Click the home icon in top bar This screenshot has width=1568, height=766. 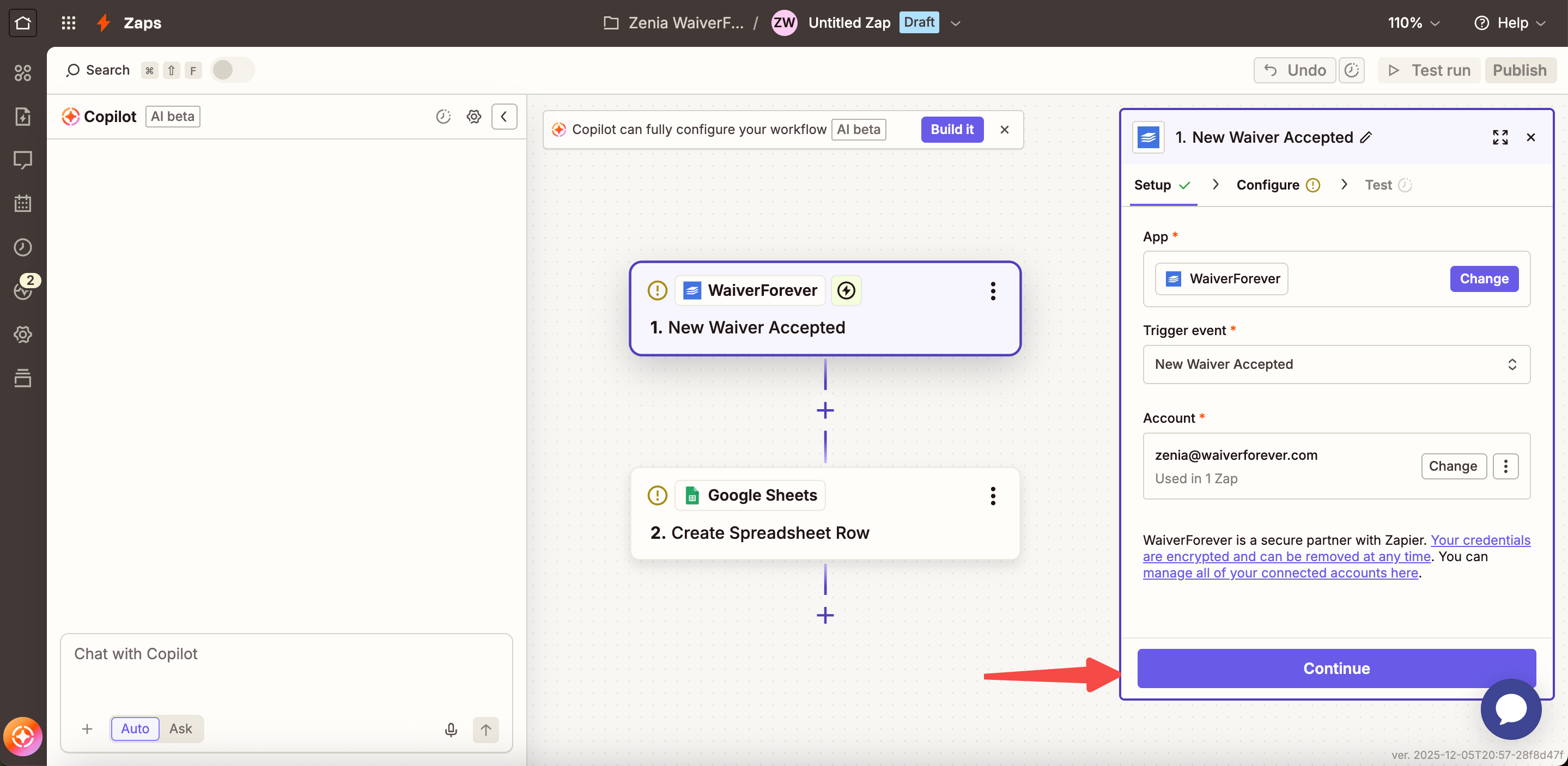(22, 22)
